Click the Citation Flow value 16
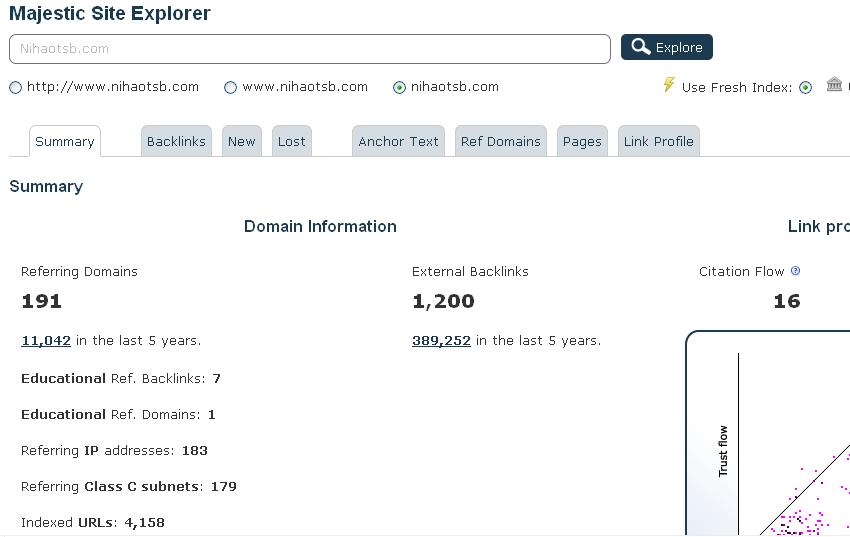 click(x=787, y=301)
